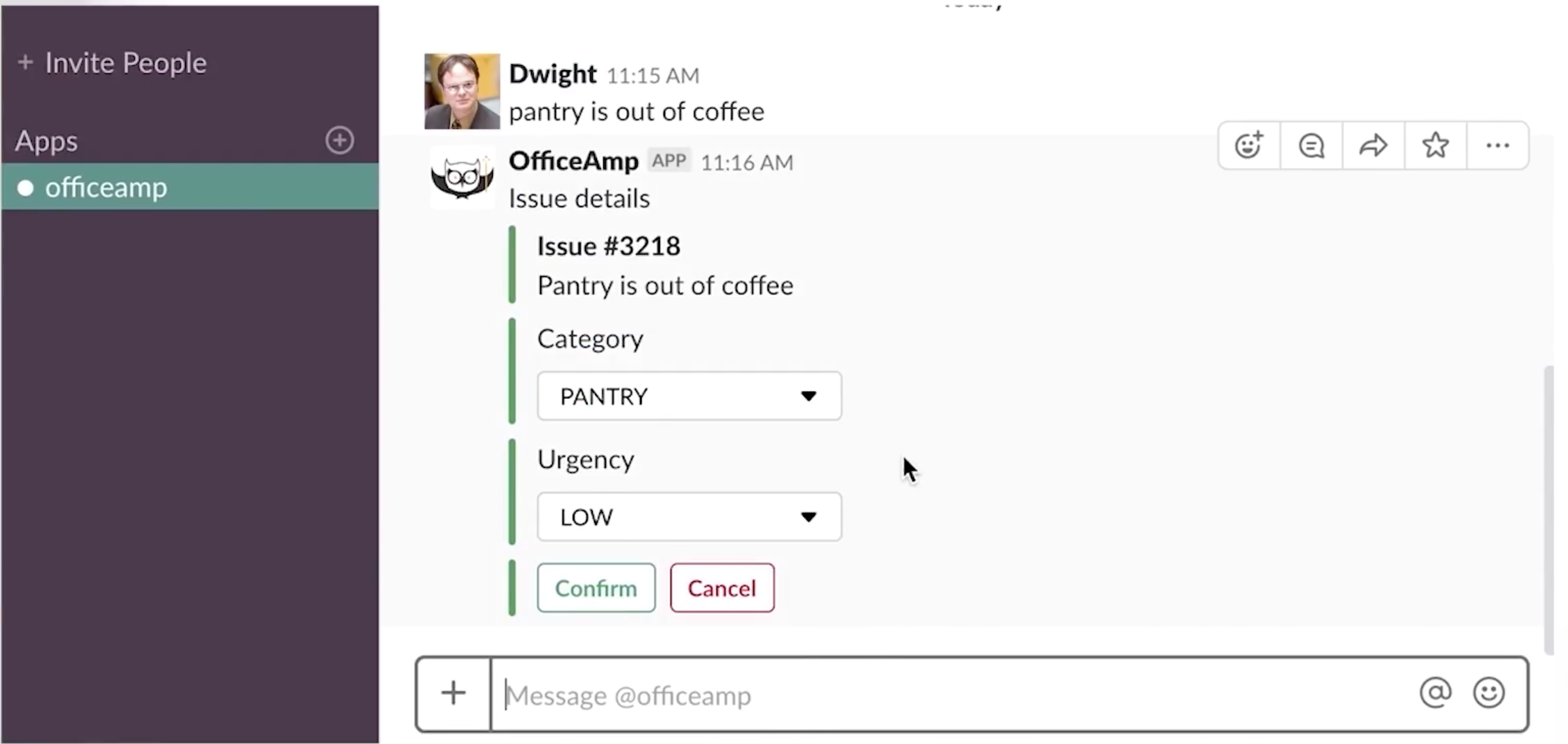
Task: Open the LOW urgency dropdown
Action: 688,517
